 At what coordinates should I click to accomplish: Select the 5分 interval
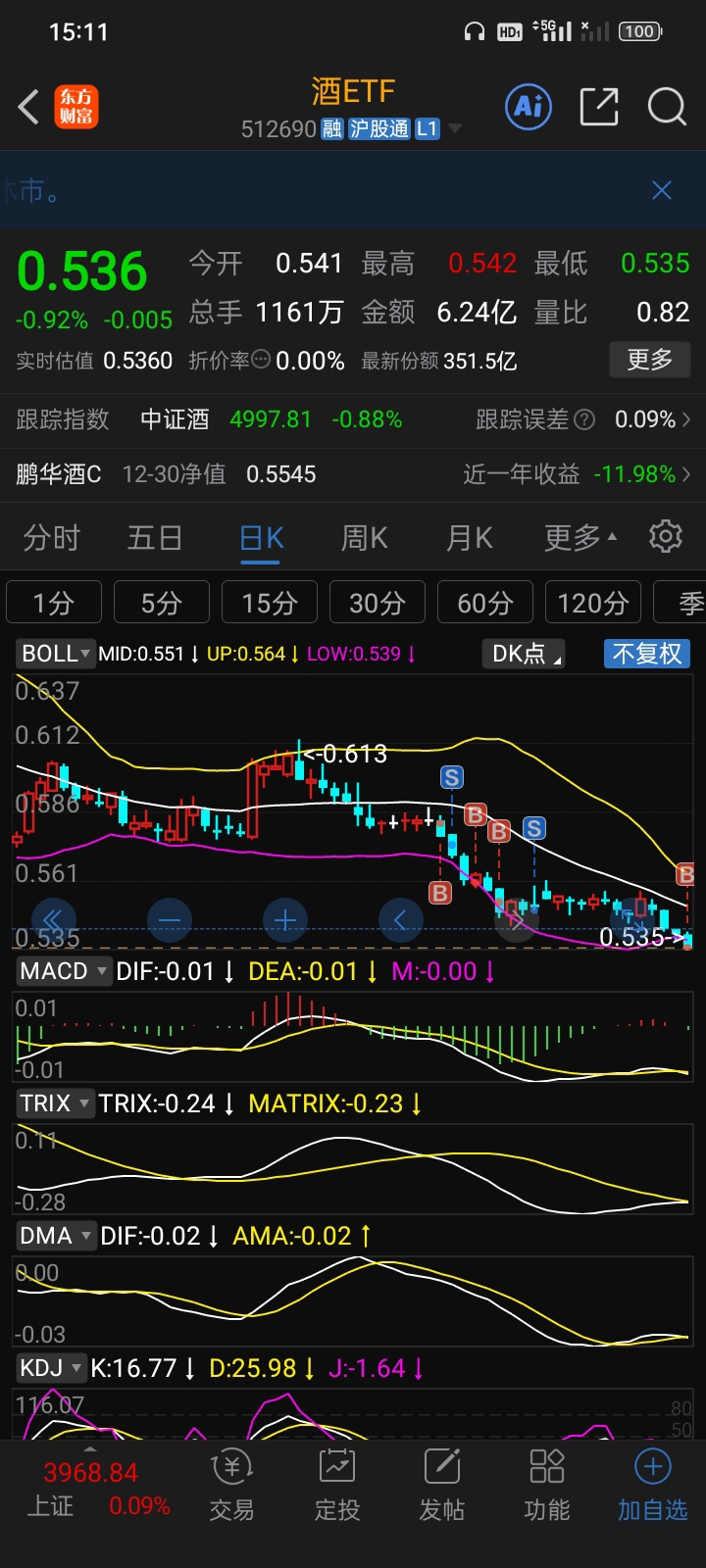coord(162,603)
